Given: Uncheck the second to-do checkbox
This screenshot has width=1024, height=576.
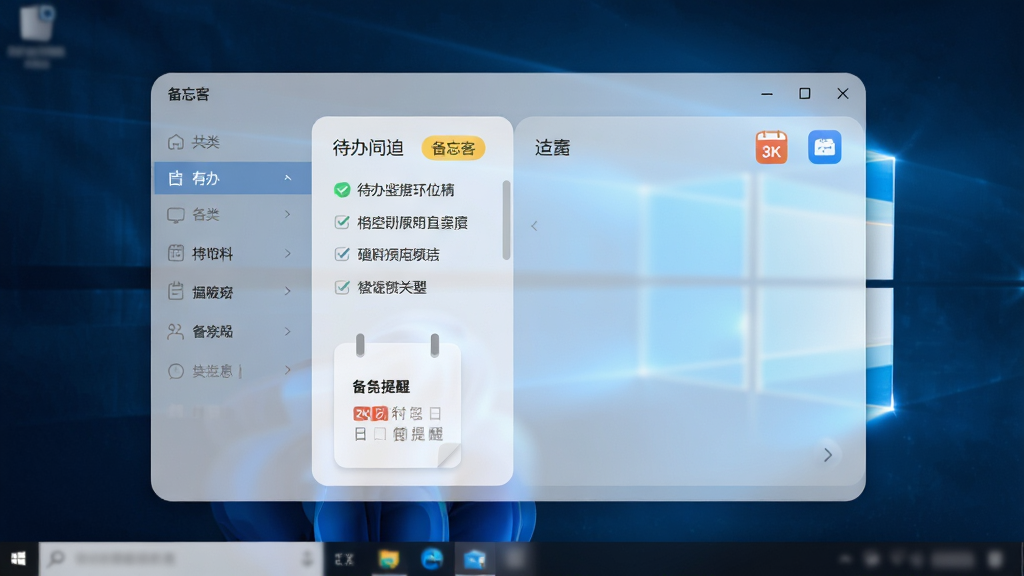Looking at the screenshot, I should (x=342, y=222).
